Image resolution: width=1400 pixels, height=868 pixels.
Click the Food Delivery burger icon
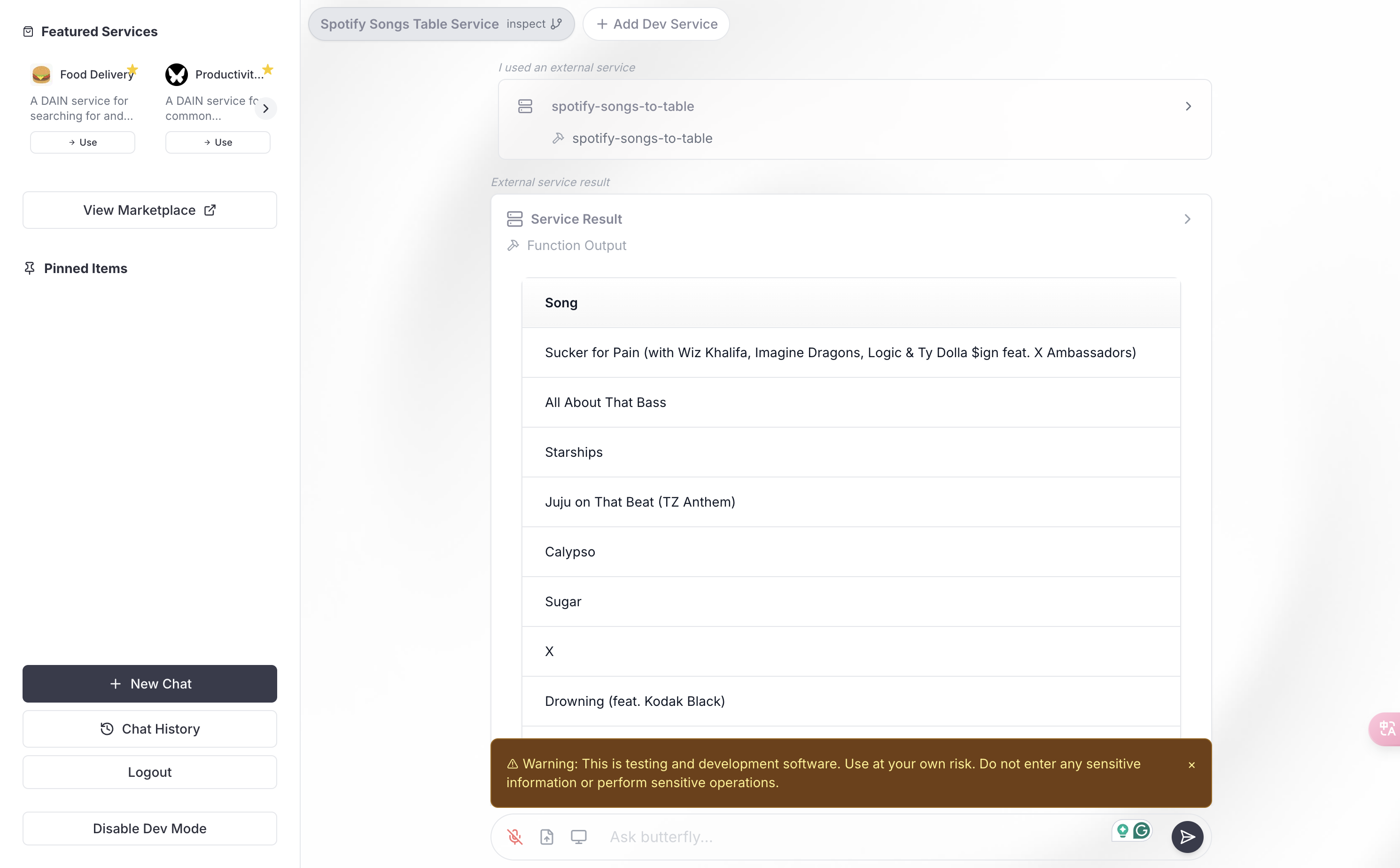(x=41, y=74)
